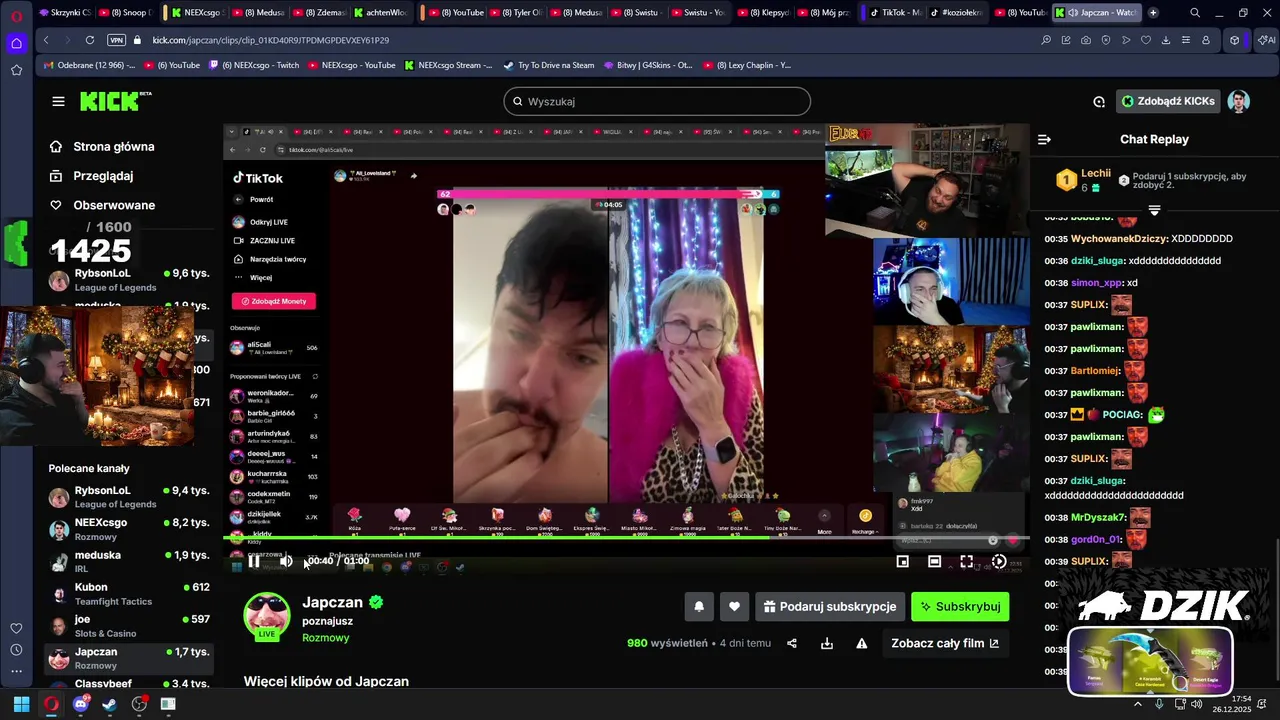
Task: Open the Opera menu logo icon
Action: coord(16,16)
